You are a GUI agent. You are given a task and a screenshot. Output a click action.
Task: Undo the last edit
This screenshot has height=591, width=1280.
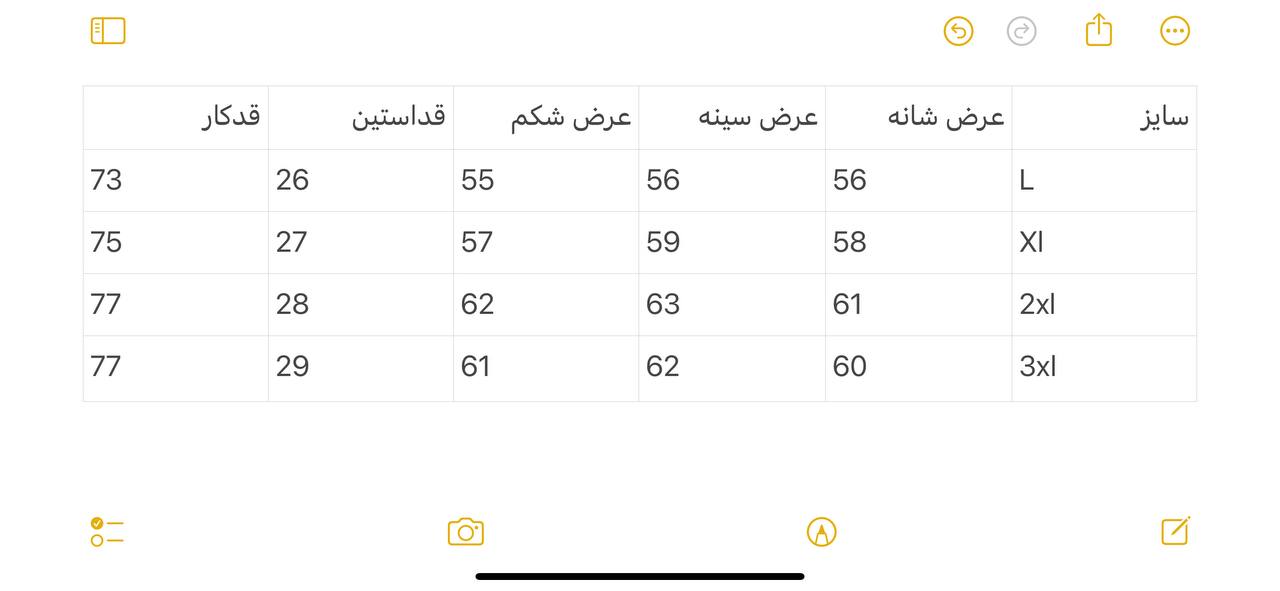958,31
